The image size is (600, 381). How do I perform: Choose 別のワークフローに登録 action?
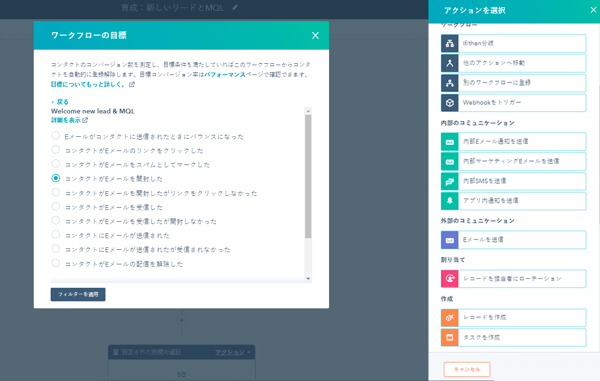tap(514, 83)
